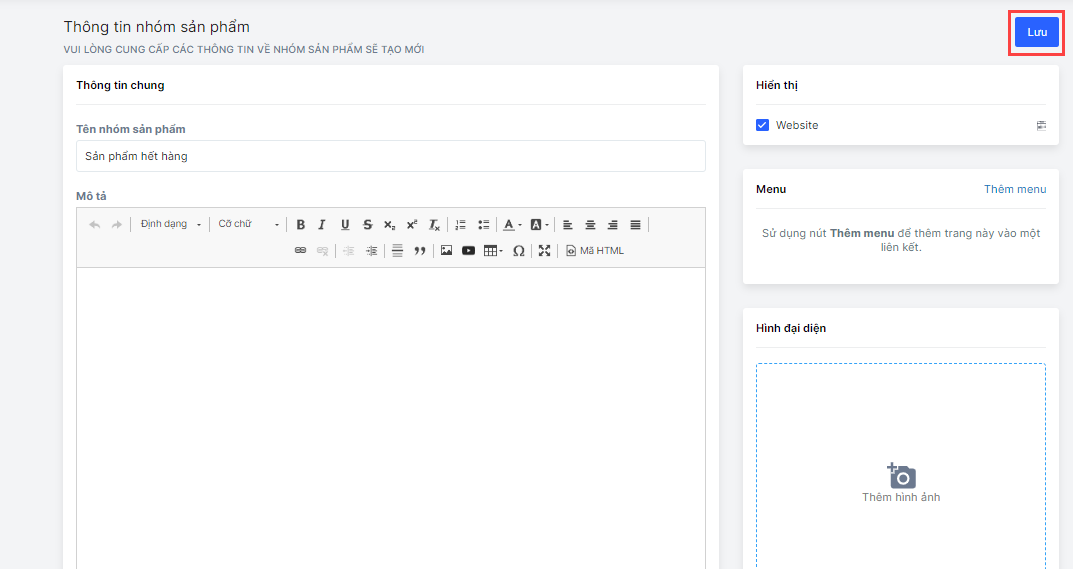1073x569 pixels.
Task: Insert a numbered list
Action: pyautogui.click(x=460, y=225)
